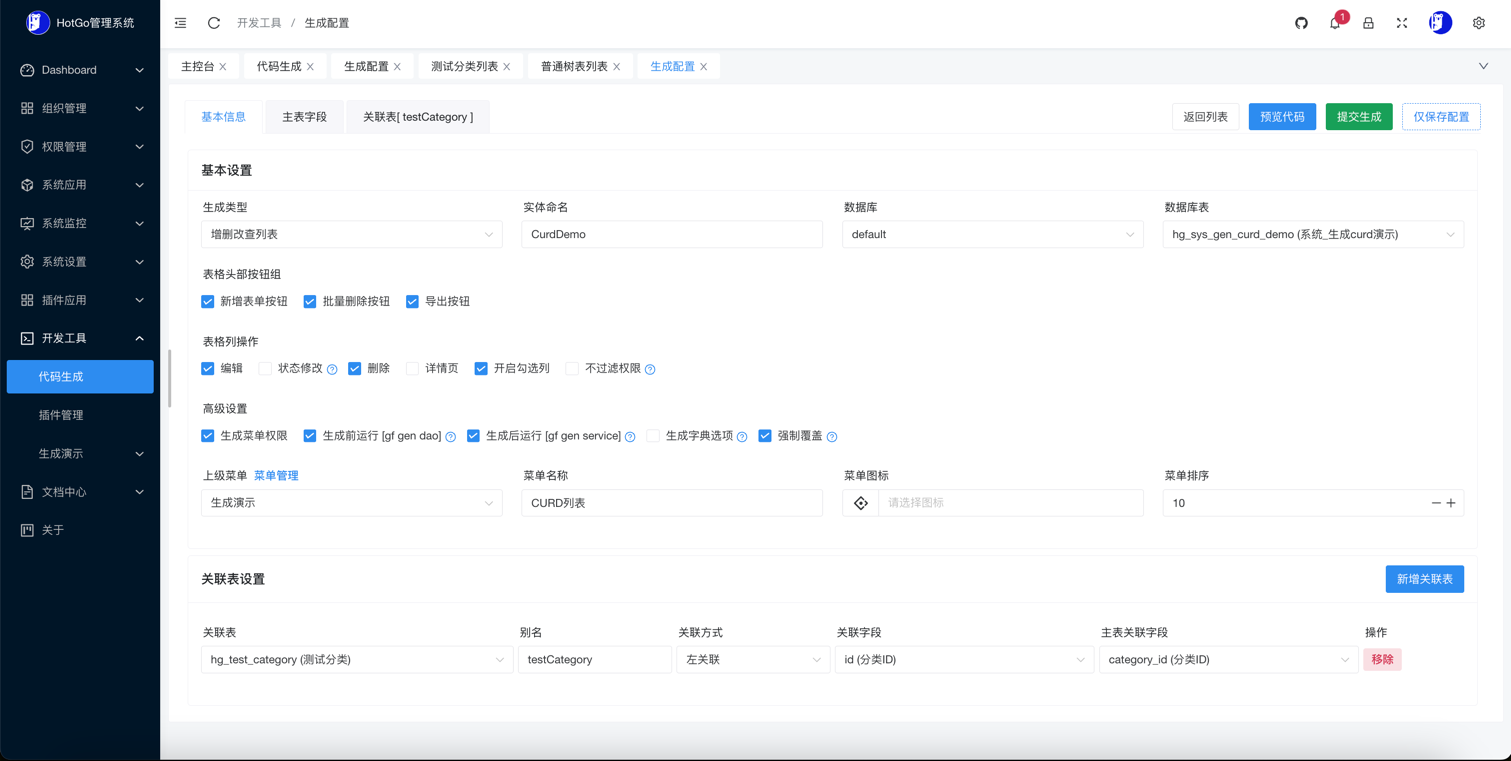
Task: Open the 关联方式 dropdown
Action: coord(753,660)
